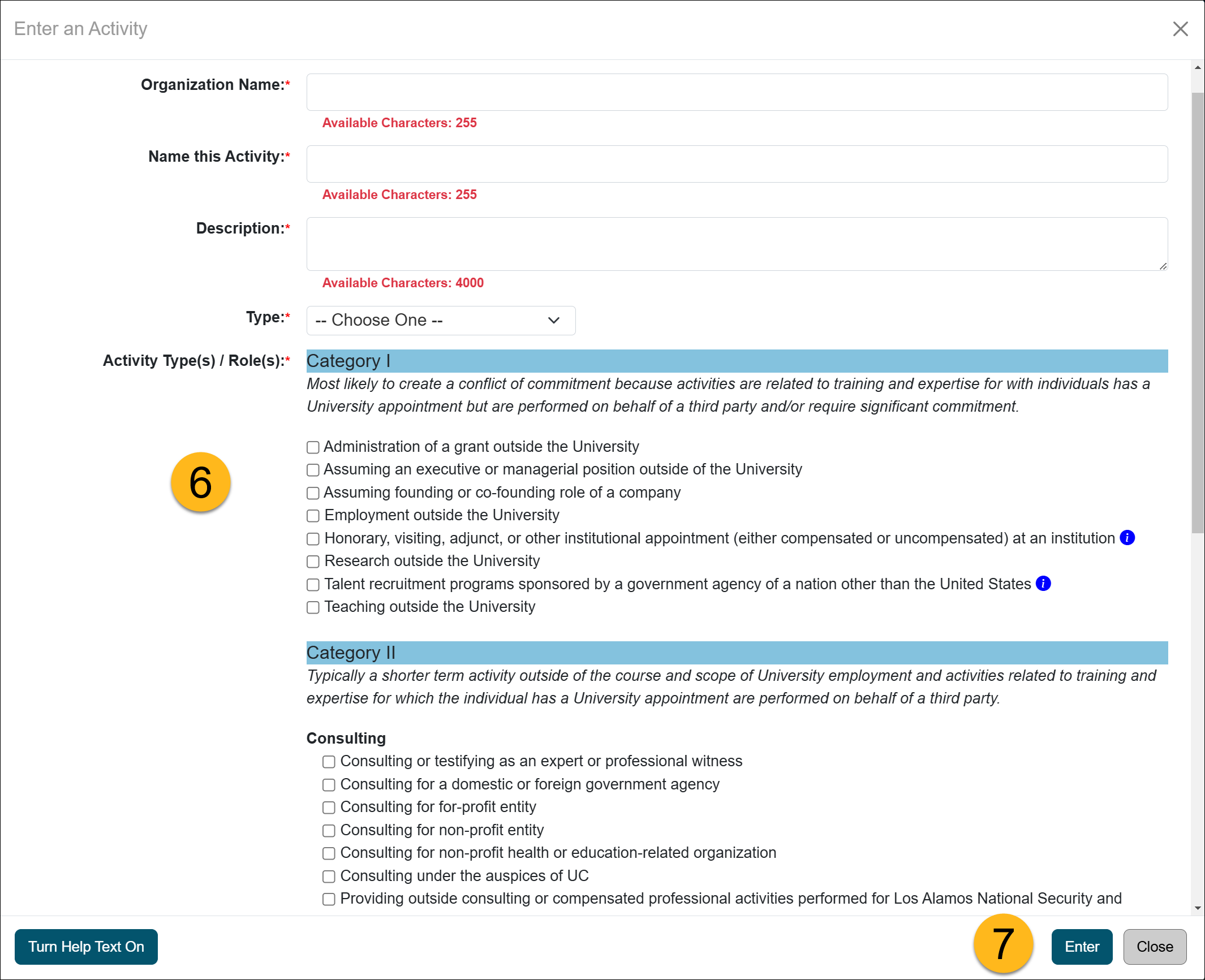Click the close X button in top right

pos(1180,28)
